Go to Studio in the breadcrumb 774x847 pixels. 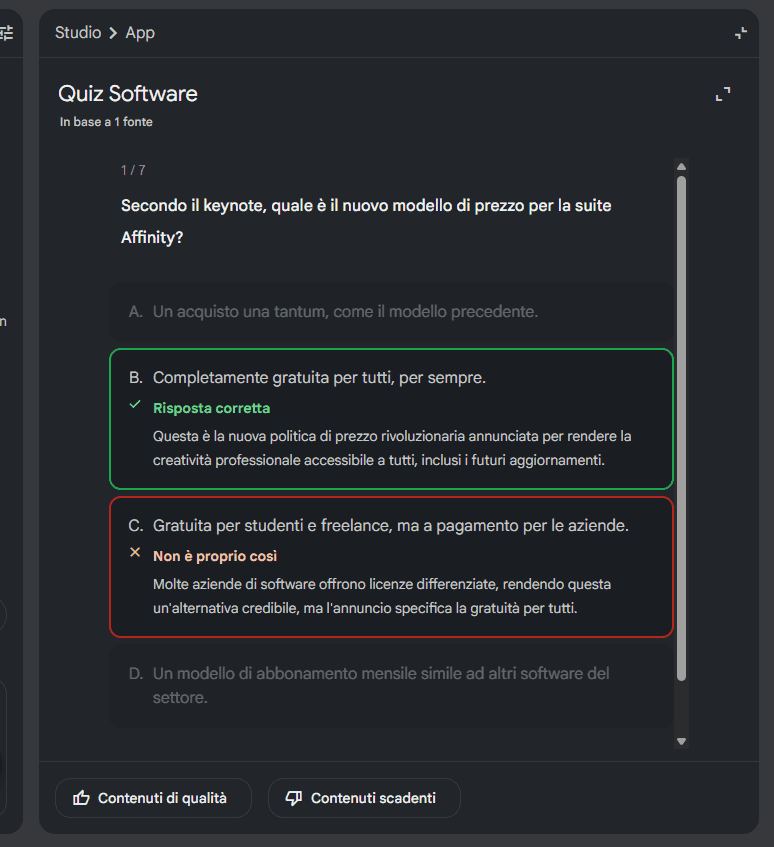click(78, 33)
